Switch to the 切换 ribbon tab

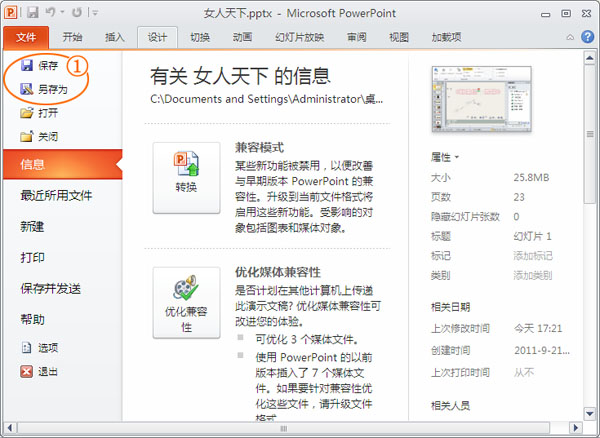pyautogui.click(x=200, y=37)
